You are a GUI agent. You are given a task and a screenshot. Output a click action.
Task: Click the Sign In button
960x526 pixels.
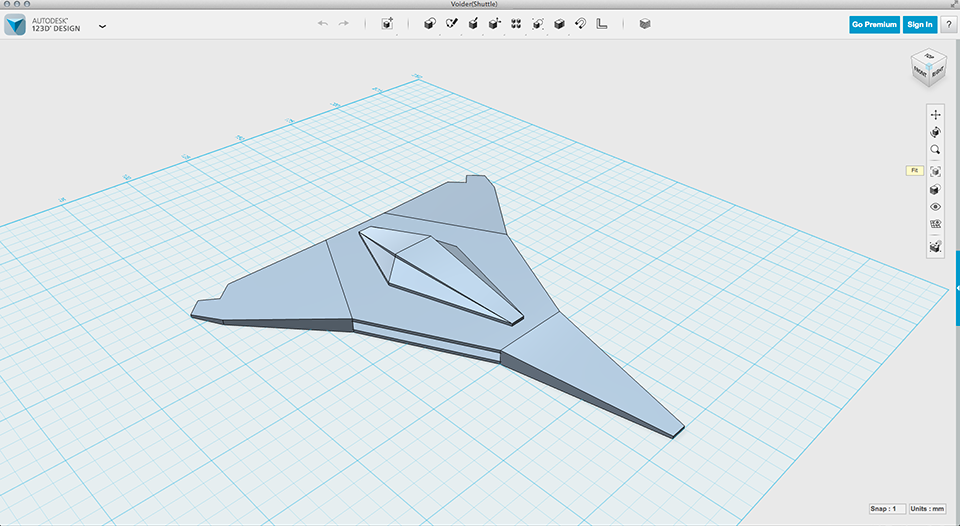click(920, 24)
